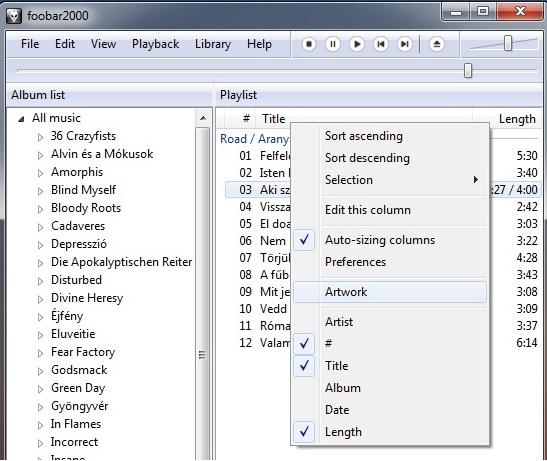
Task: Expand the Disturbed node
Action: (x=40, y=281)
